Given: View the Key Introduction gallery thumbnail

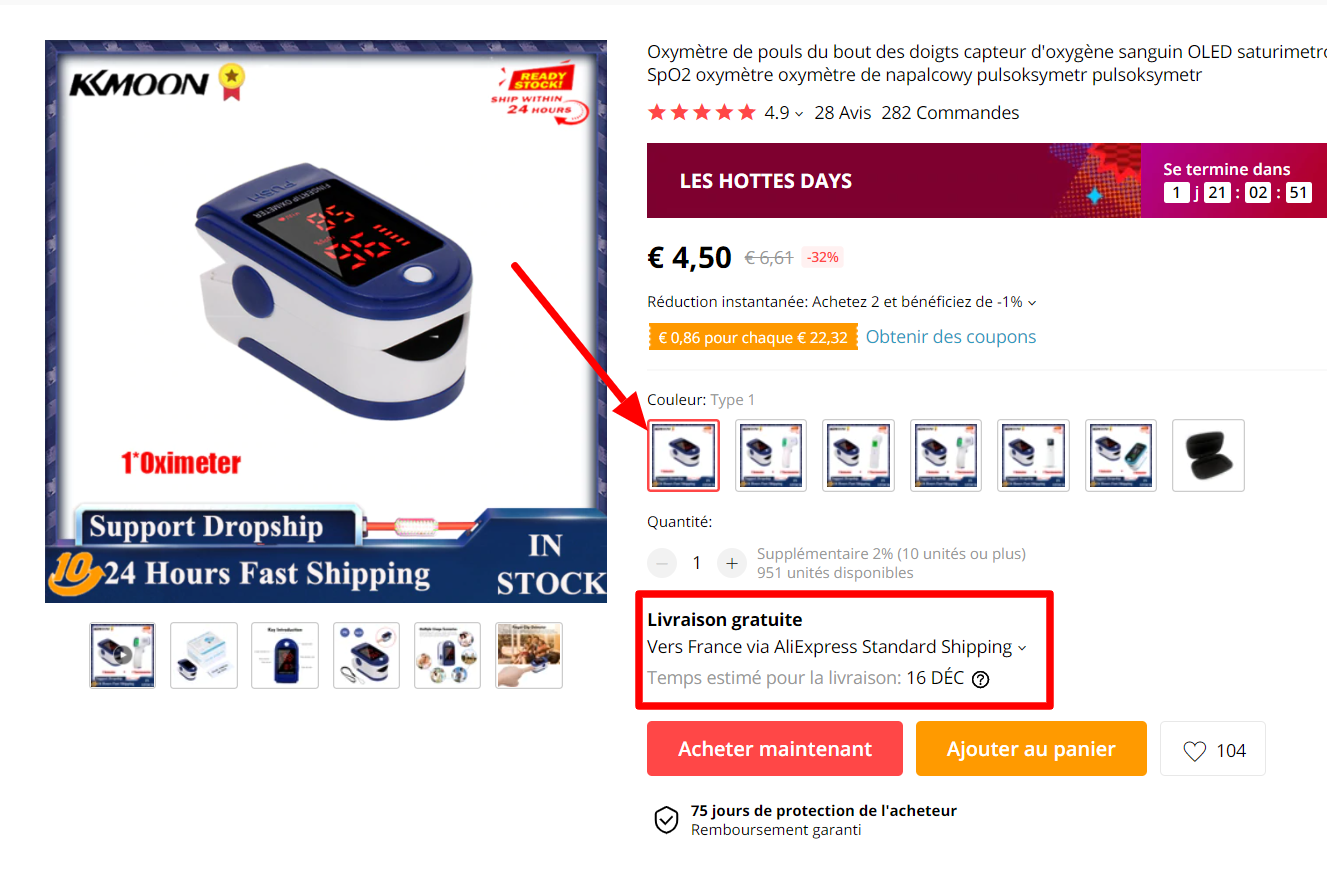Looking at the screenshot, I should pos(285,655).
